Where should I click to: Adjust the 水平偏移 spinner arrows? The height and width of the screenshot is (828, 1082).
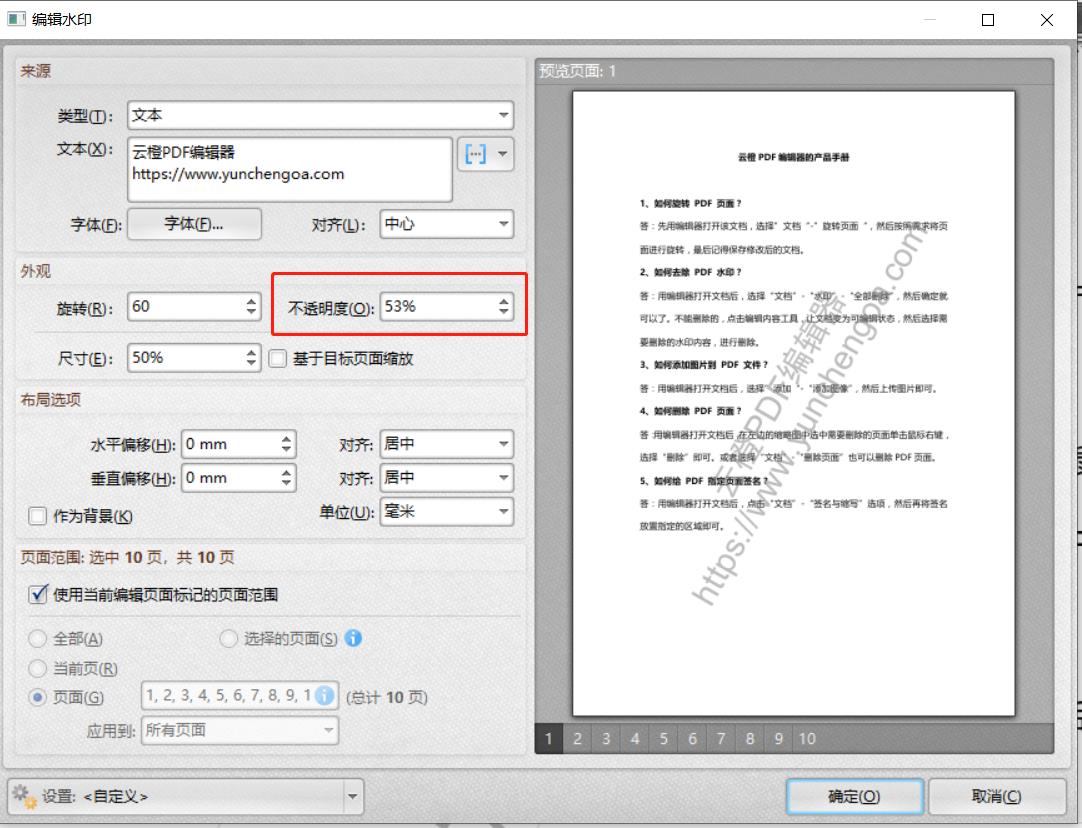click(286, 444)
